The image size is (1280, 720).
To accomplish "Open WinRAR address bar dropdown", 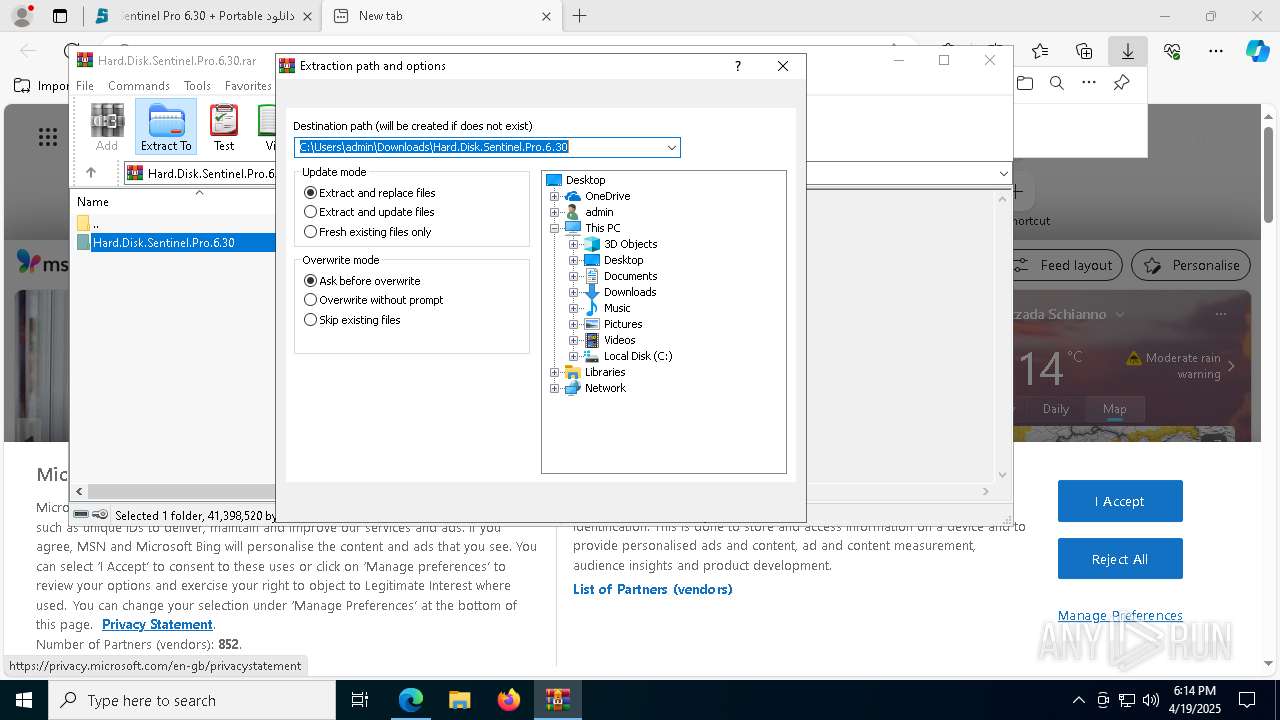I will pos(1003,173).
